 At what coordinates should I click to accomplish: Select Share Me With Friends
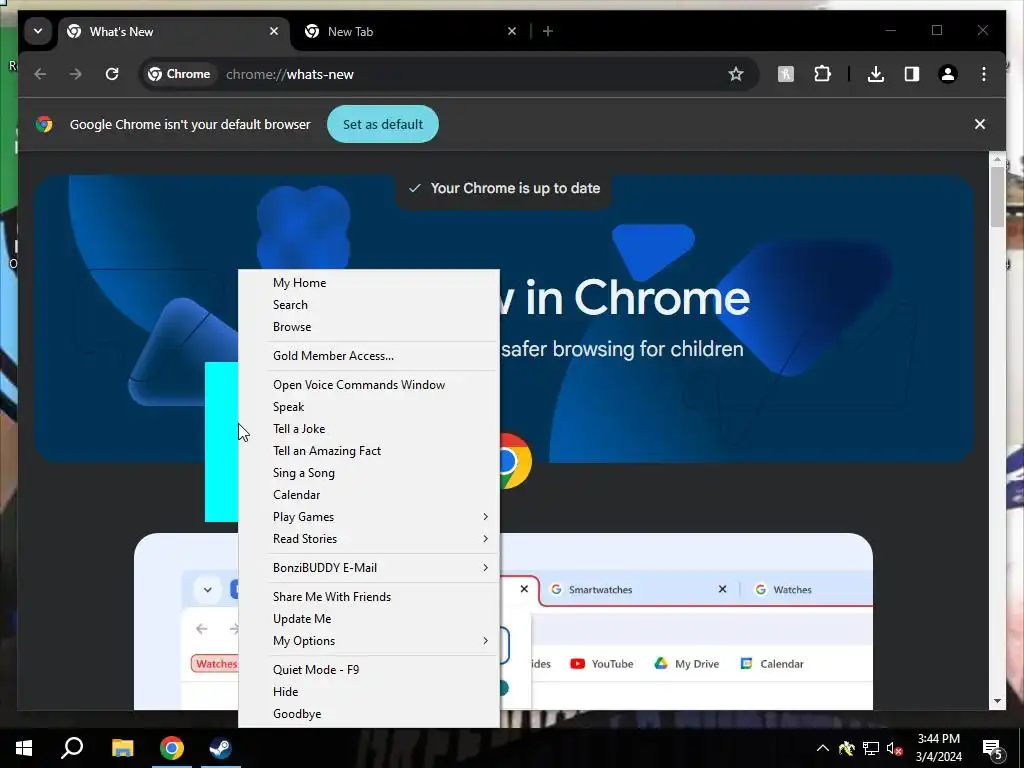pyautogui.click(x=369, y=597)
